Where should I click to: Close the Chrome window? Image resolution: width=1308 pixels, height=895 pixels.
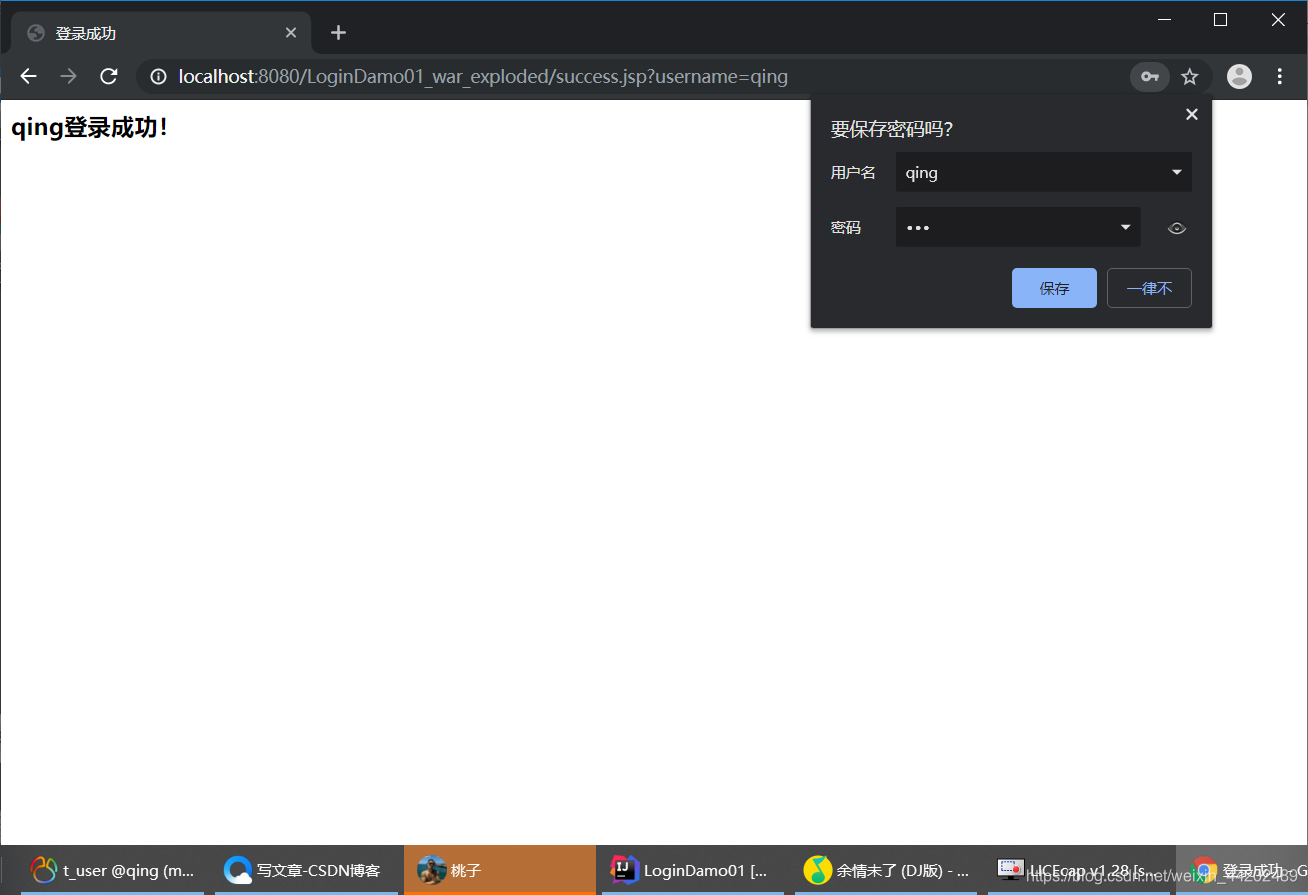click(1278, 19)
